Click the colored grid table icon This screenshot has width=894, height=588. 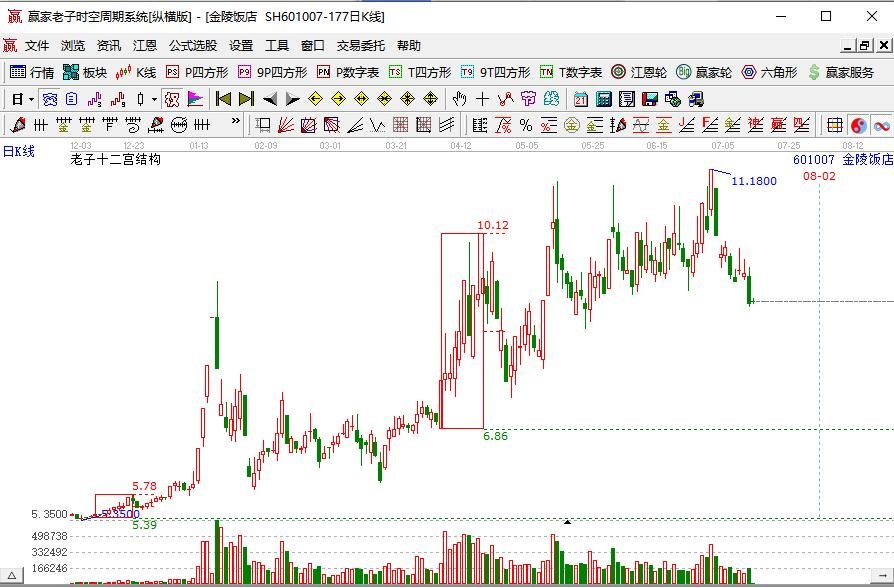click(835, 124)
